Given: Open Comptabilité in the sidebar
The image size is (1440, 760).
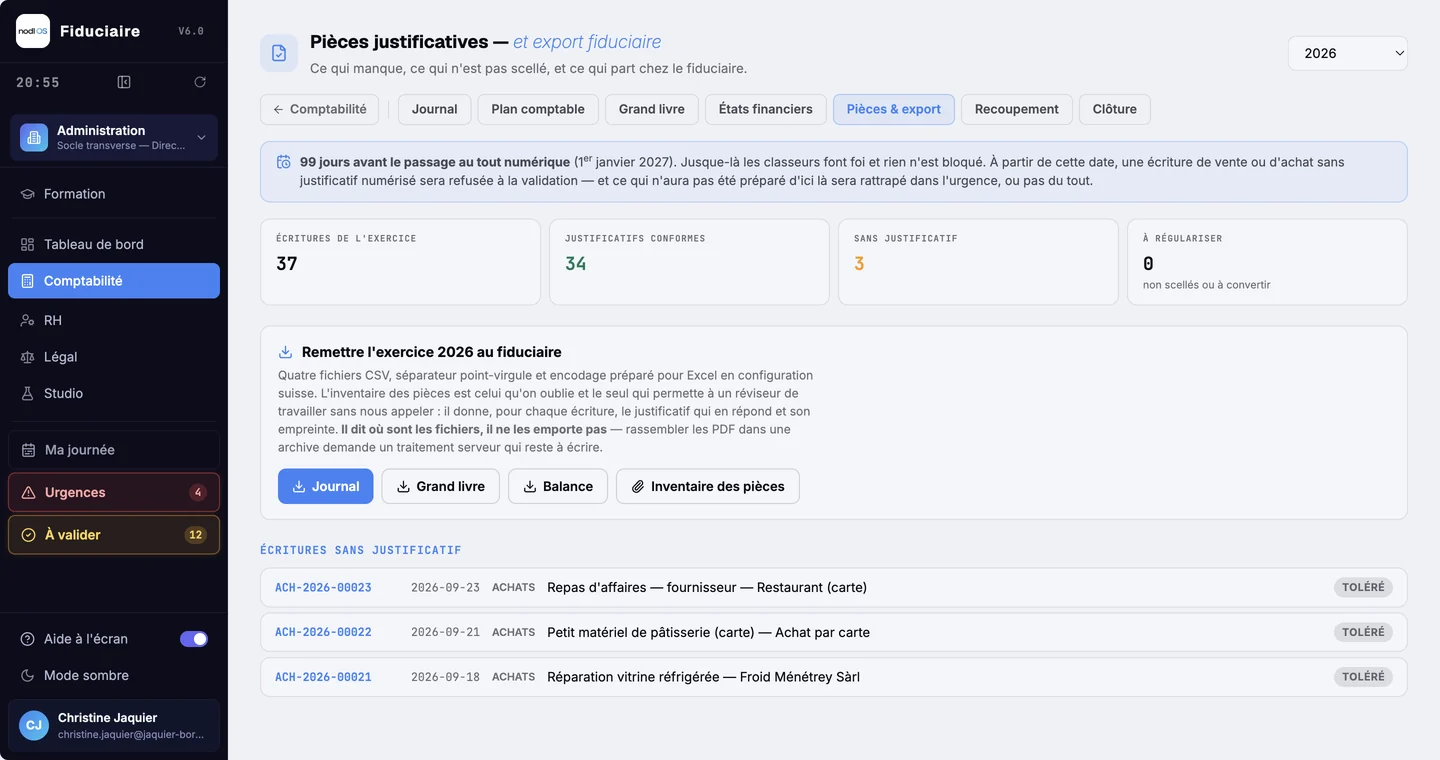Looking at the screenshot, I should click(x=114, y=281).
